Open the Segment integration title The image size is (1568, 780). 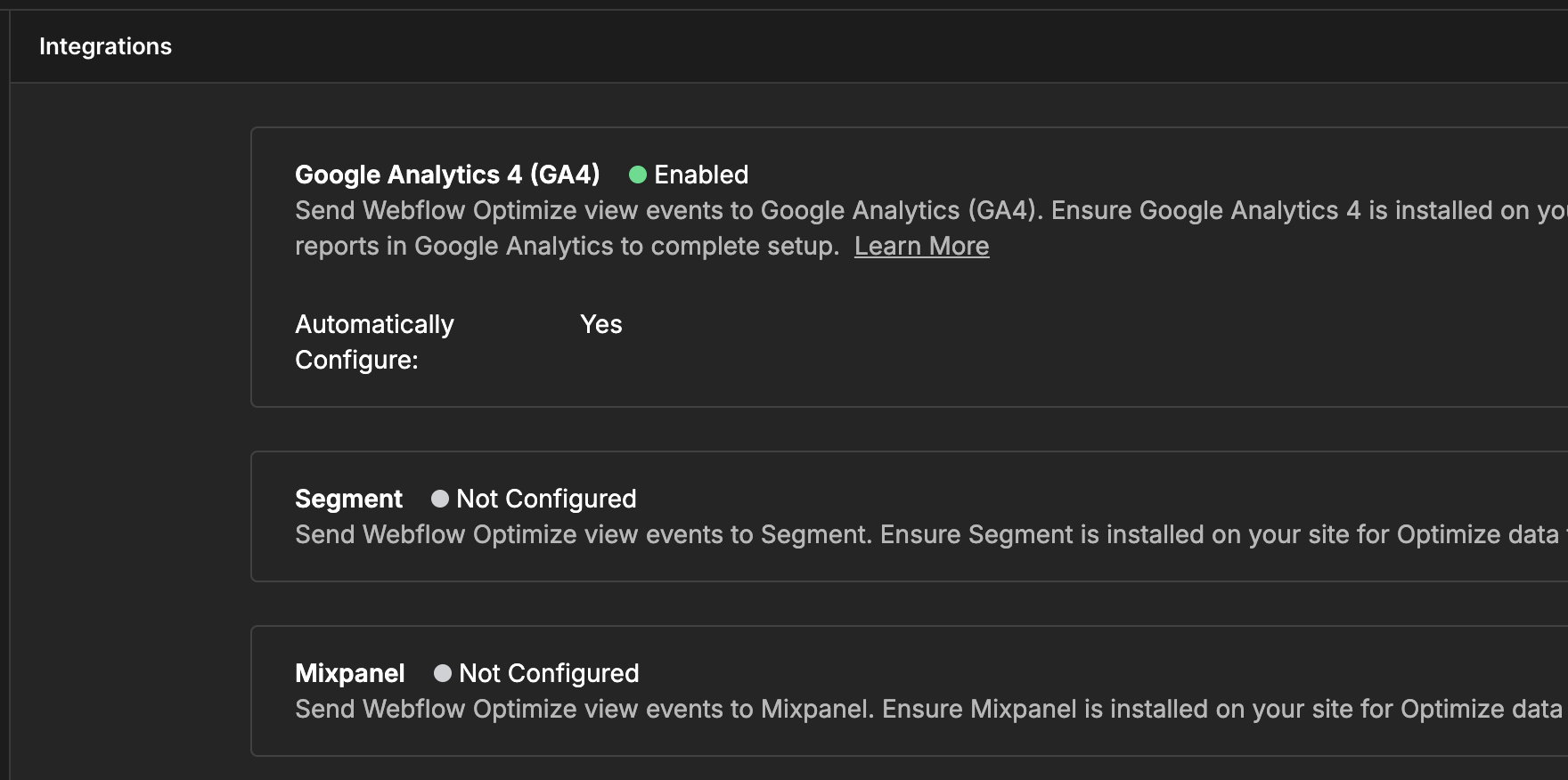(x=348, y=499)
